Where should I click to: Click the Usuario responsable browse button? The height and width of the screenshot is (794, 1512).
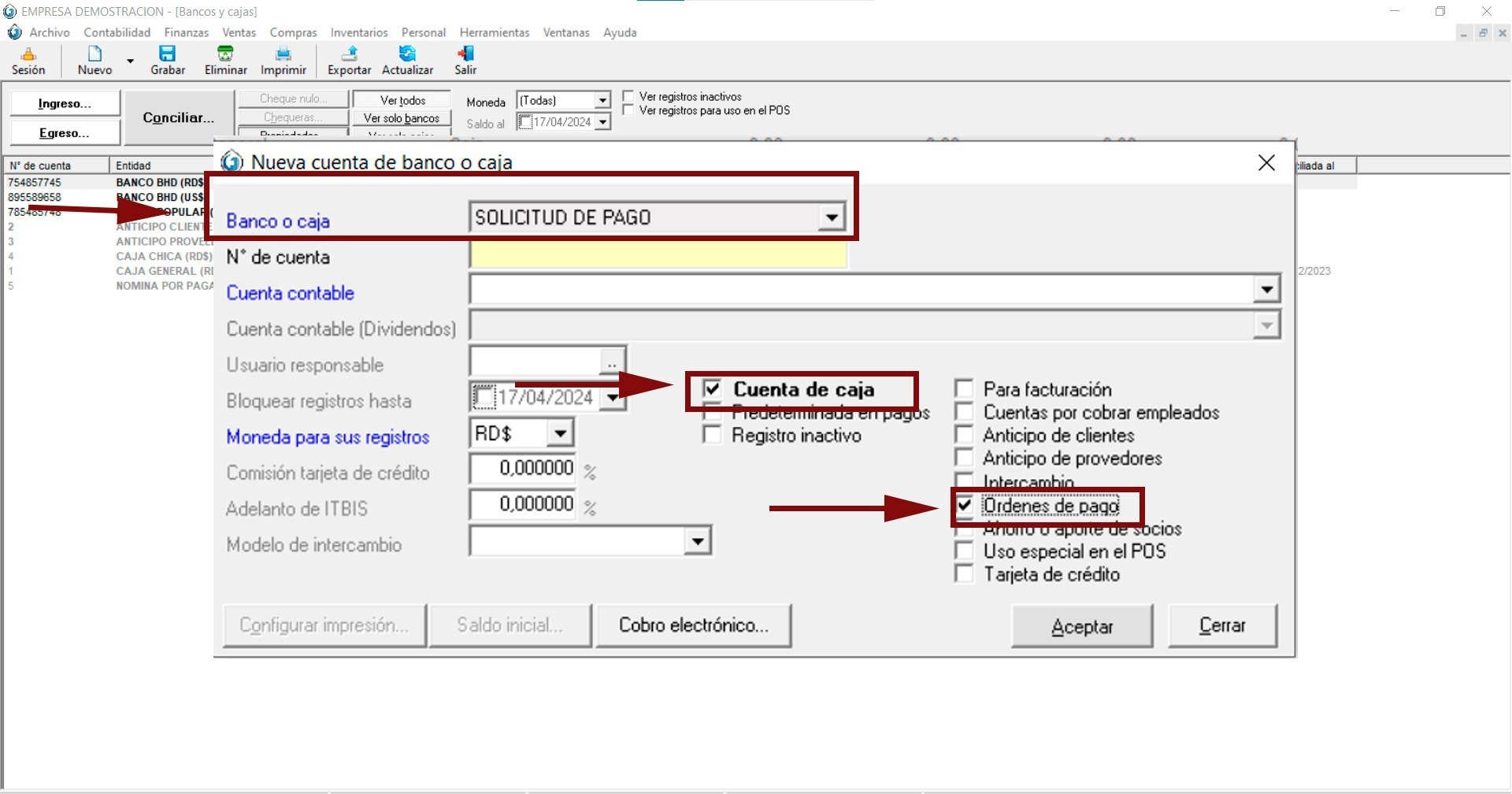pyautogui.click(x=612, y=362)
